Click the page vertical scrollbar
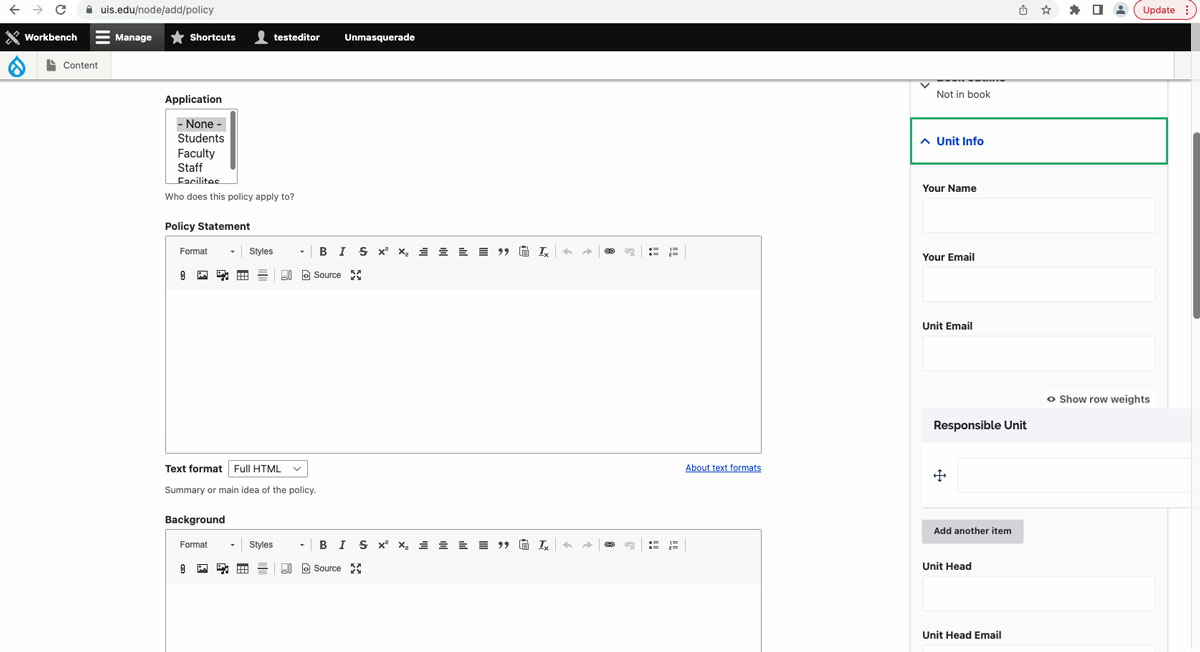 1196,225
